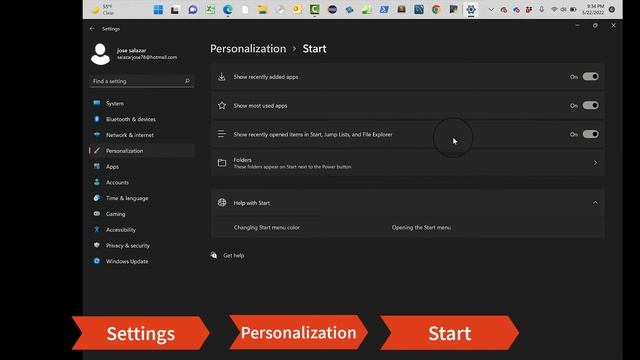This screenshot has height=360, width=640.
Task: Open Apps settings in sidebar
Action: point(142,167)
